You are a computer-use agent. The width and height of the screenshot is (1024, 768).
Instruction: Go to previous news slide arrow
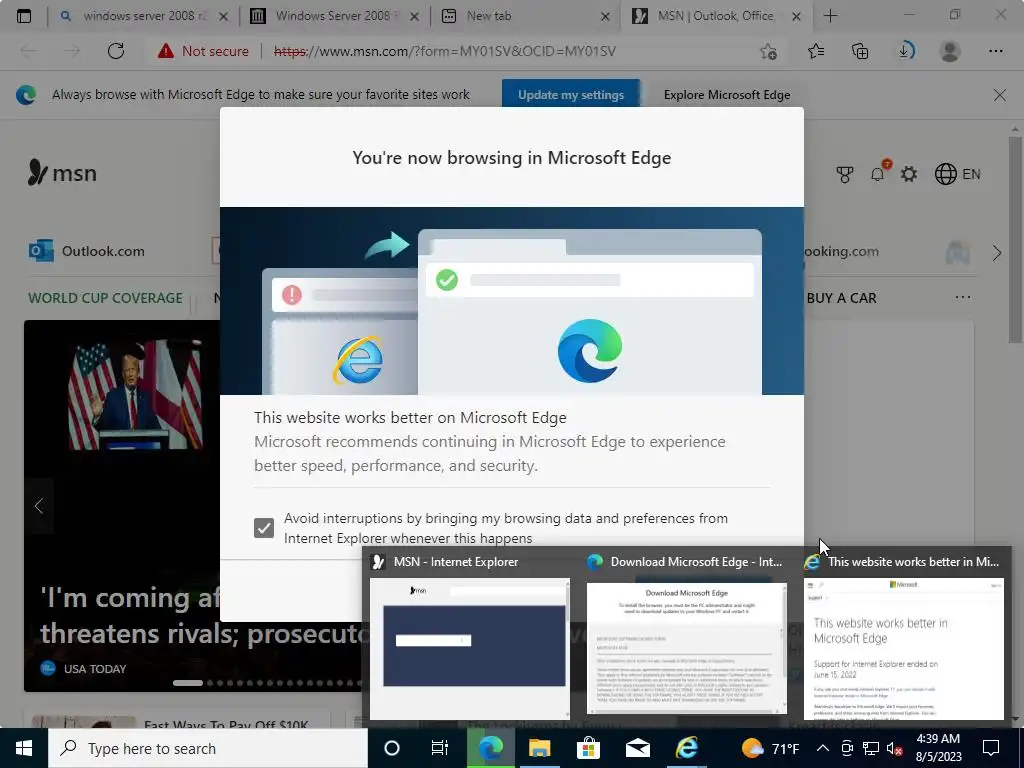39,505
